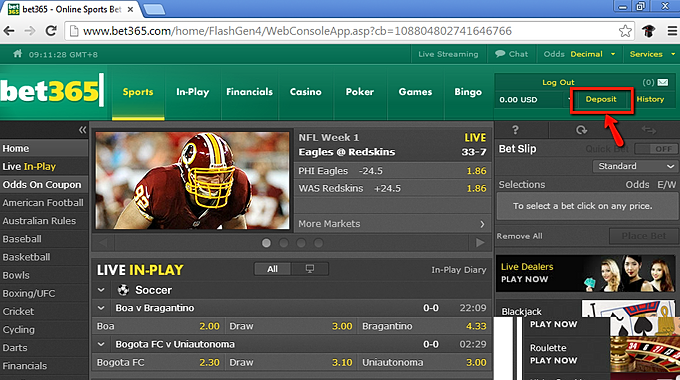This screenshot has height=380, width=680.
Task: Bet on Bragantino at 4.33
Action: coord(424,326)
